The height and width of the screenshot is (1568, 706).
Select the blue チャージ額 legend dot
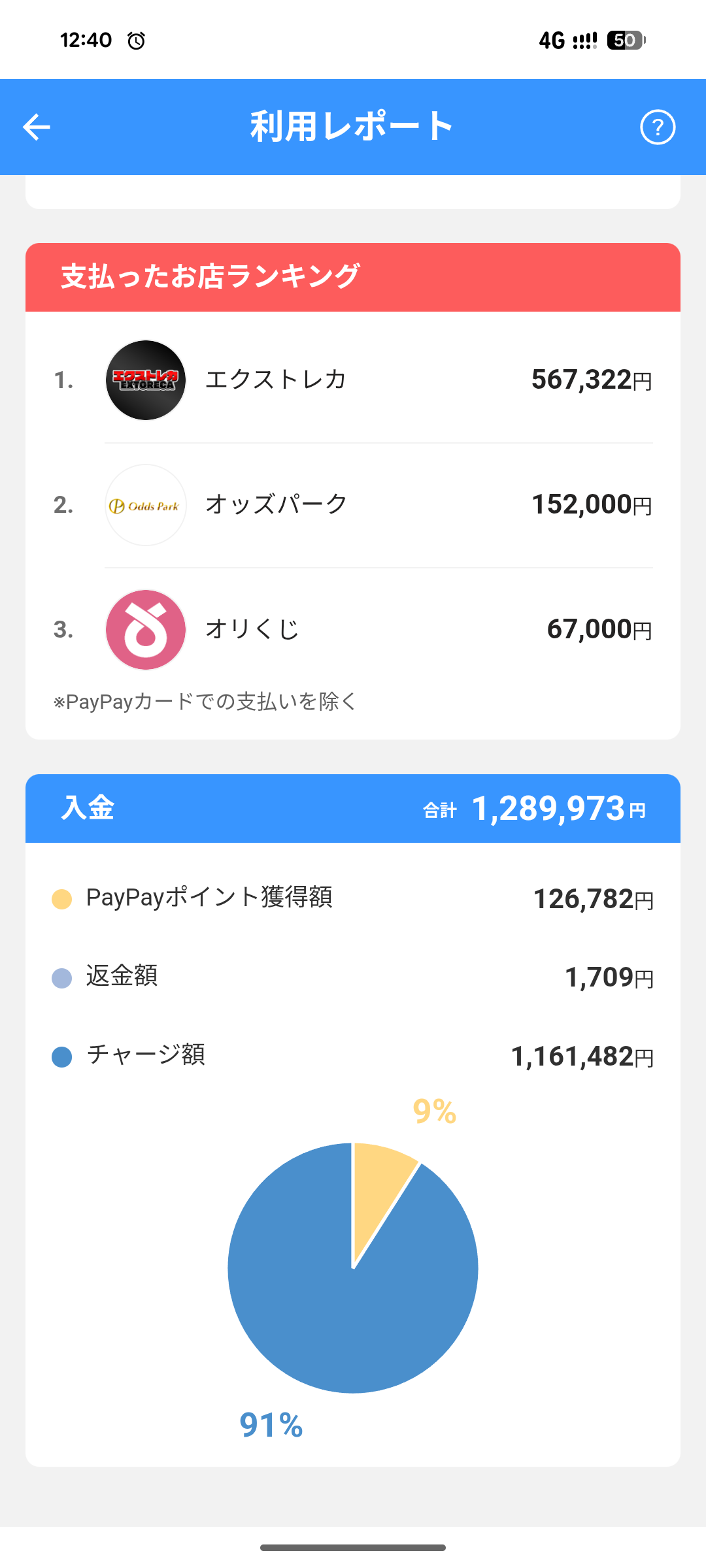point(61,1057)
